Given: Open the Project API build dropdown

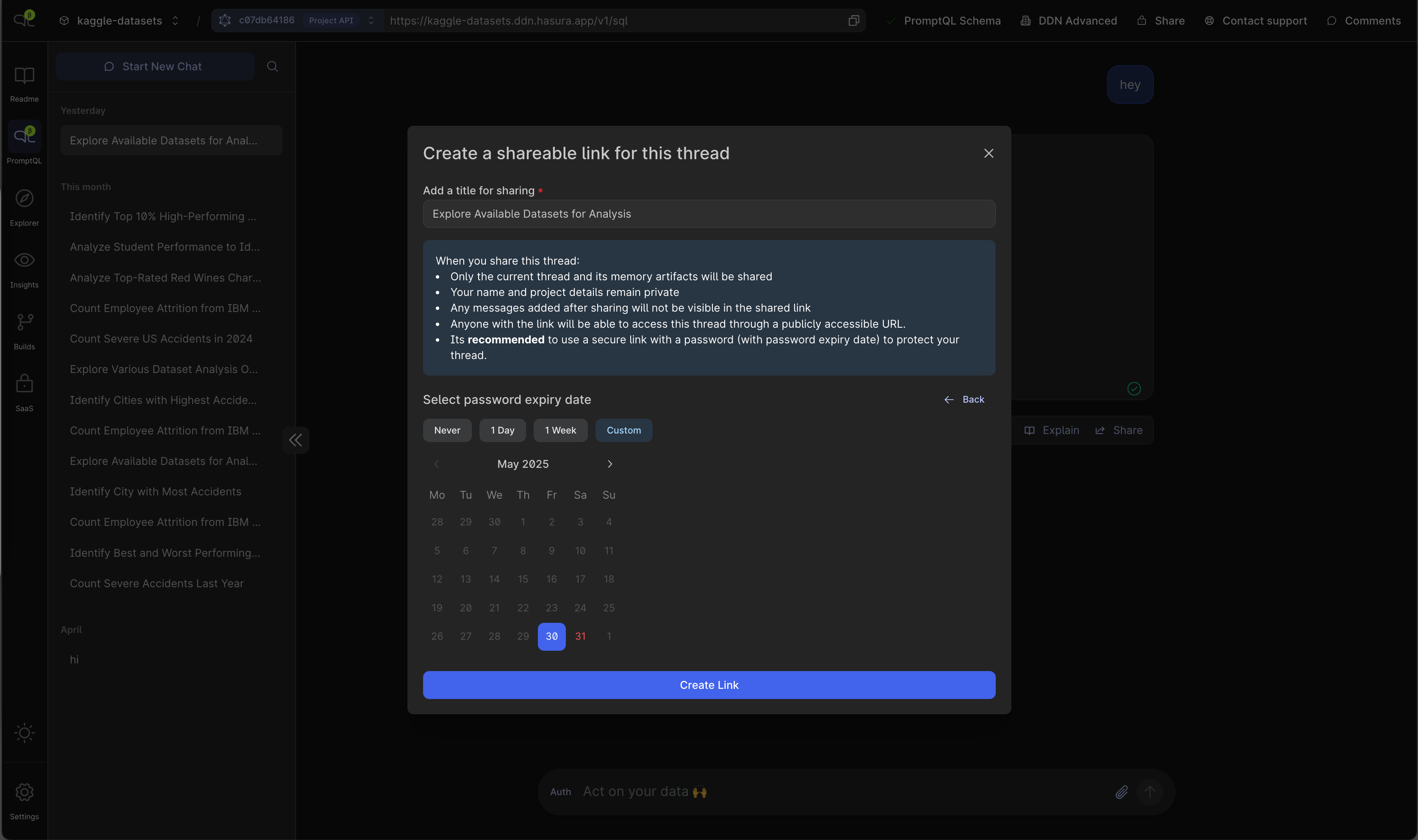Looking at the screenshot, I should click(371, 21).
